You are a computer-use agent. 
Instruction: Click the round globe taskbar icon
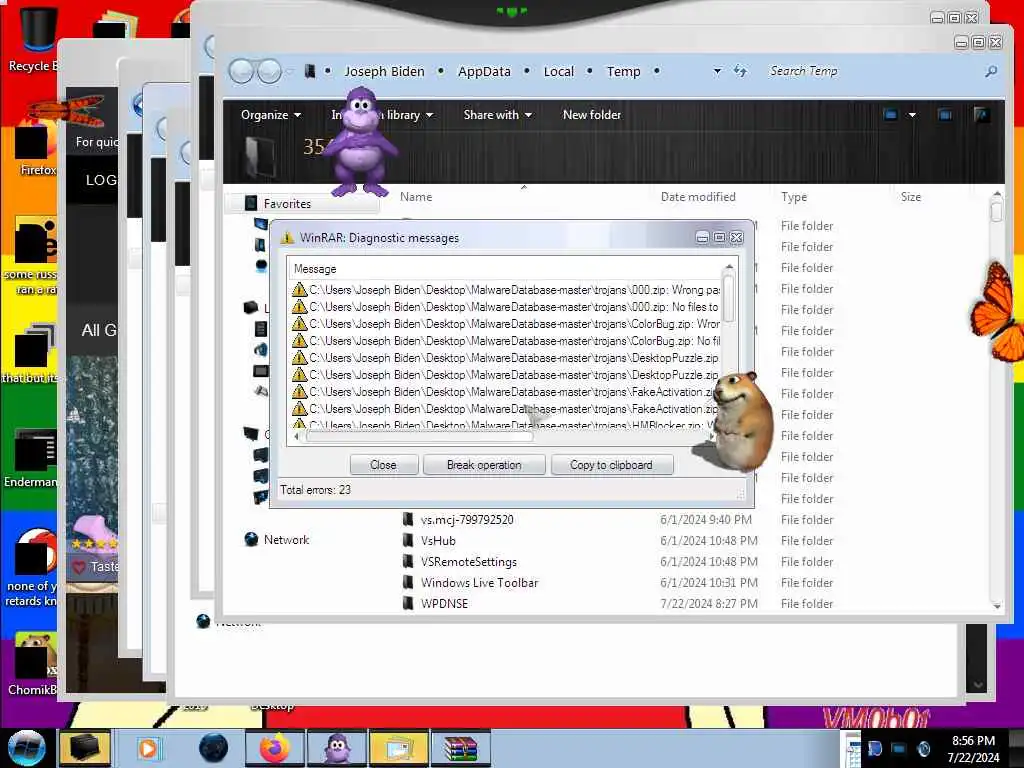click(214, 748)
